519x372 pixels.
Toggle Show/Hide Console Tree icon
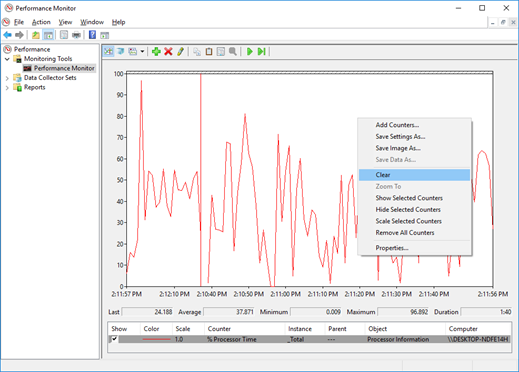[x=48, y=35]
